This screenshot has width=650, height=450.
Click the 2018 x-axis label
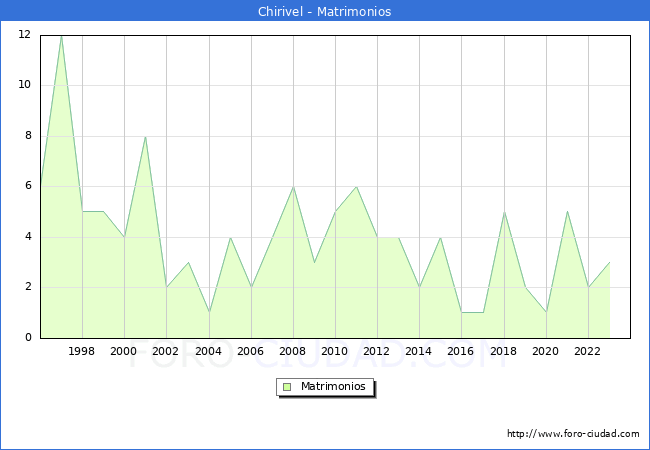pos(503,351)
